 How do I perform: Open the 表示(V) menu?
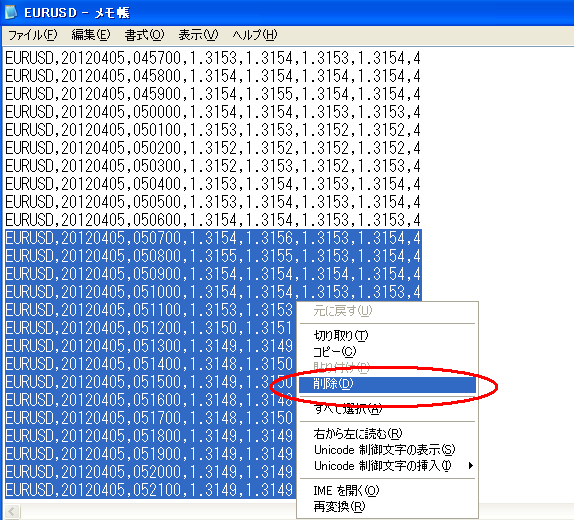[x=198, y=35]
